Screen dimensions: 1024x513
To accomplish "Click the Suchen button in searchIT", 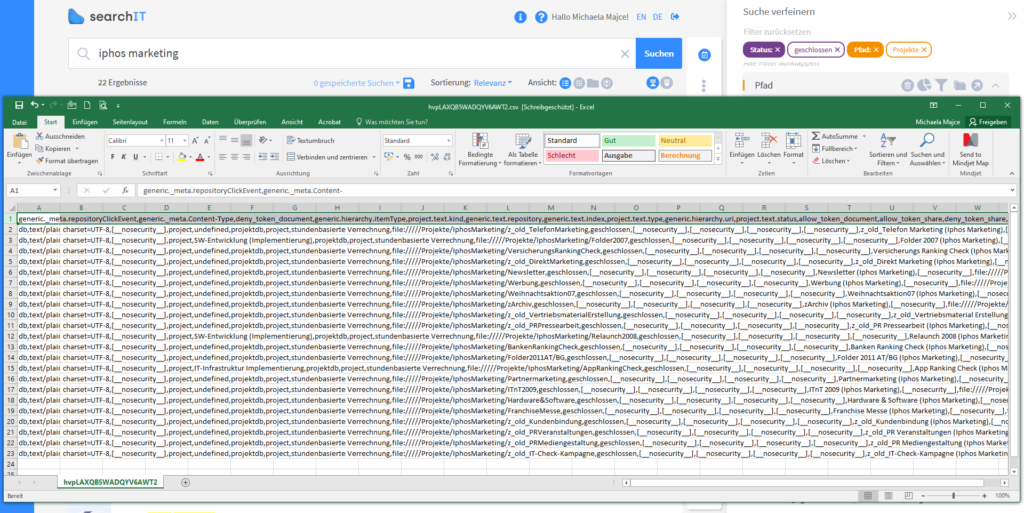I will click(x=658, y=54).
